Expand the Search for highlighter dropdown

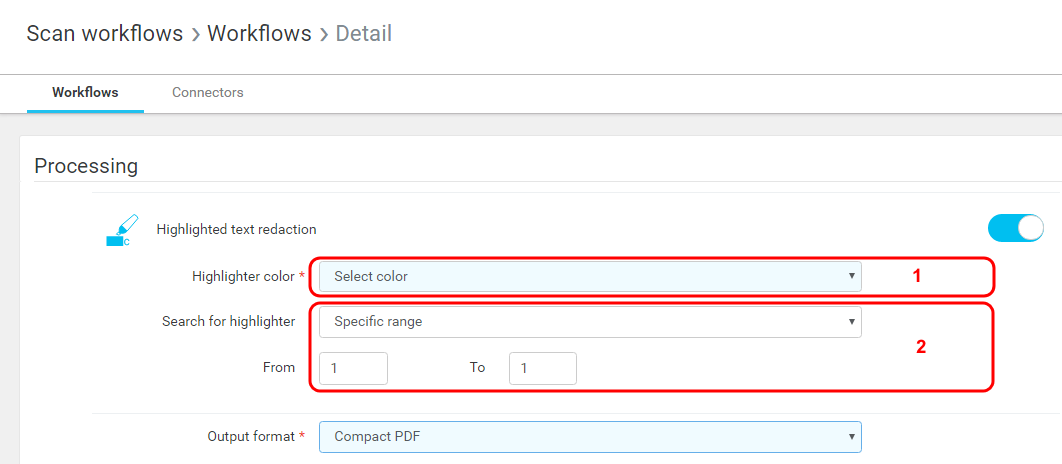[x=590, y=322]
